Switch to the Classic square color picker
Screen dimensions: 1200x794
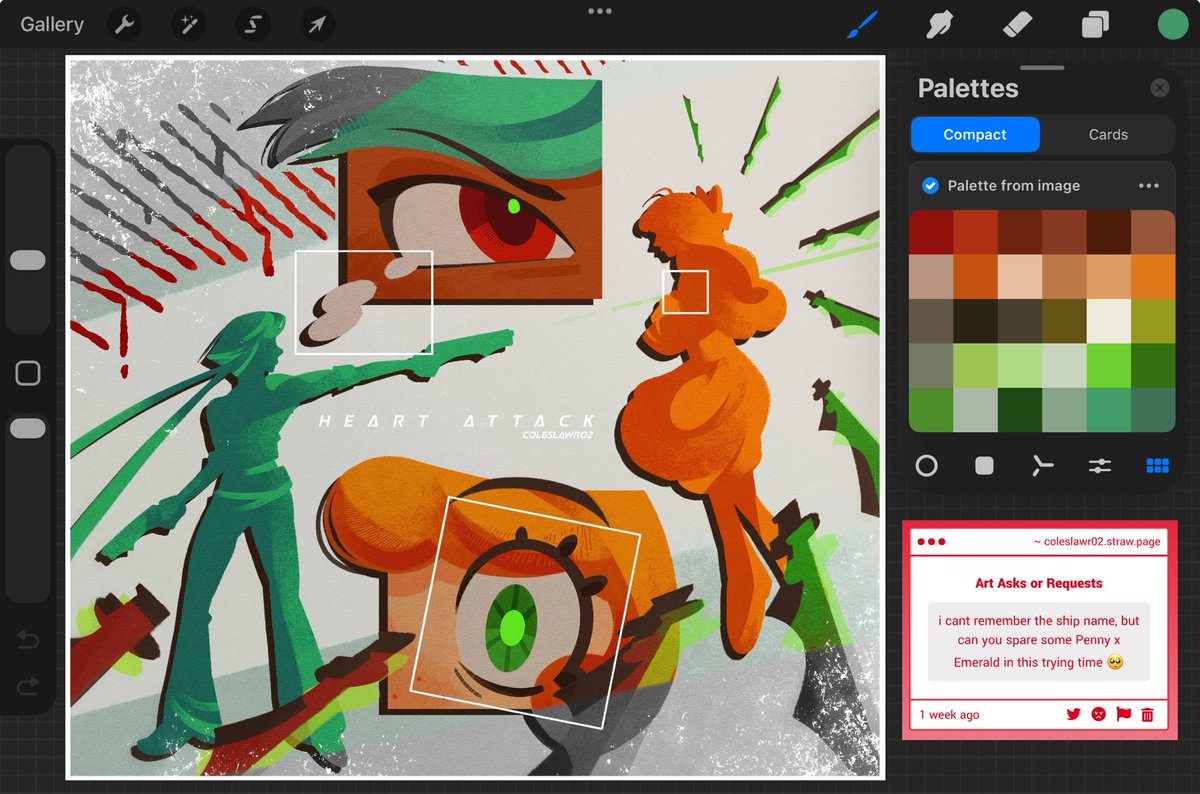tap(985, 465)
